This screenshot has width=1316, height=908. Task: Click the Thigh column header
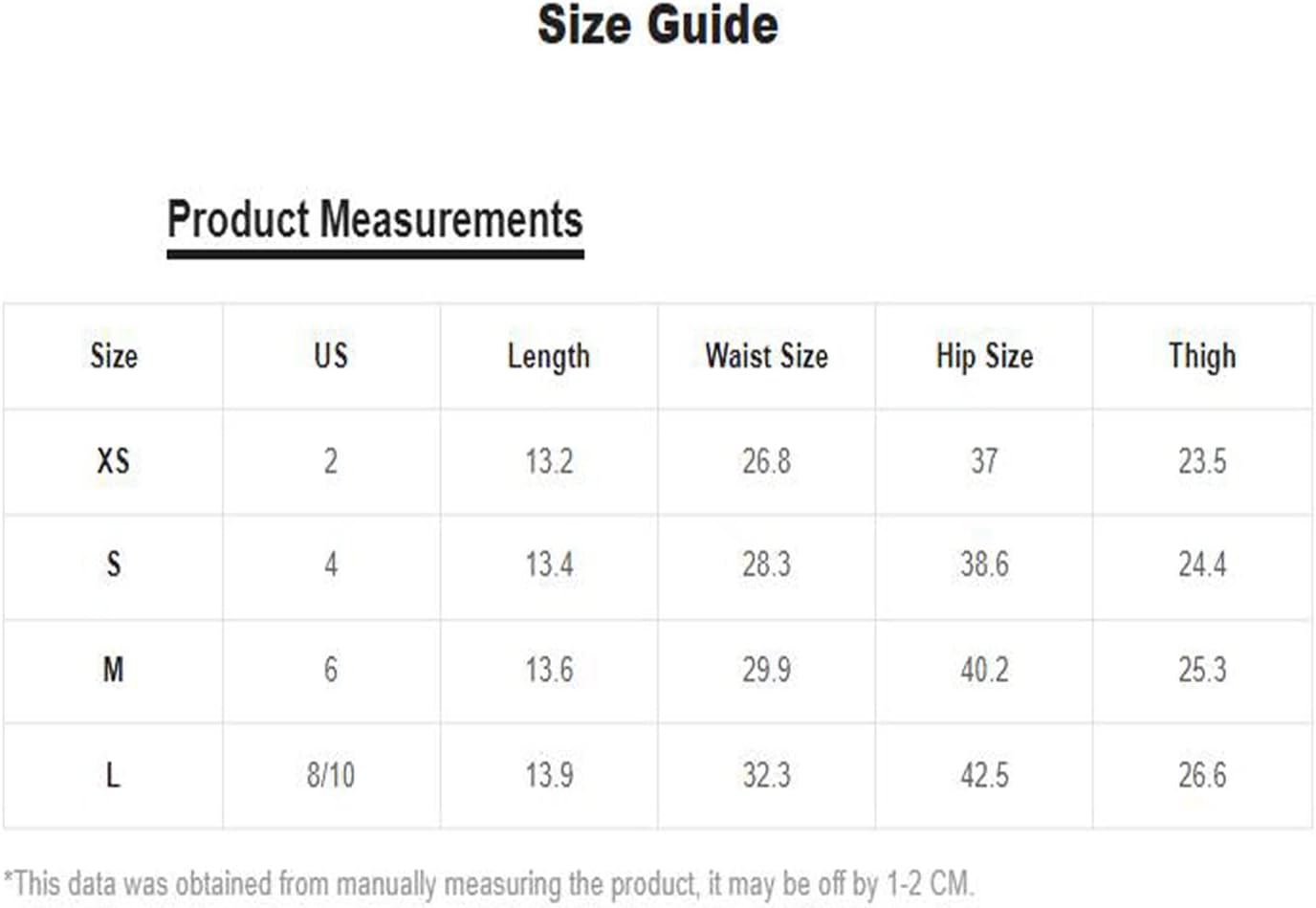1202,357
